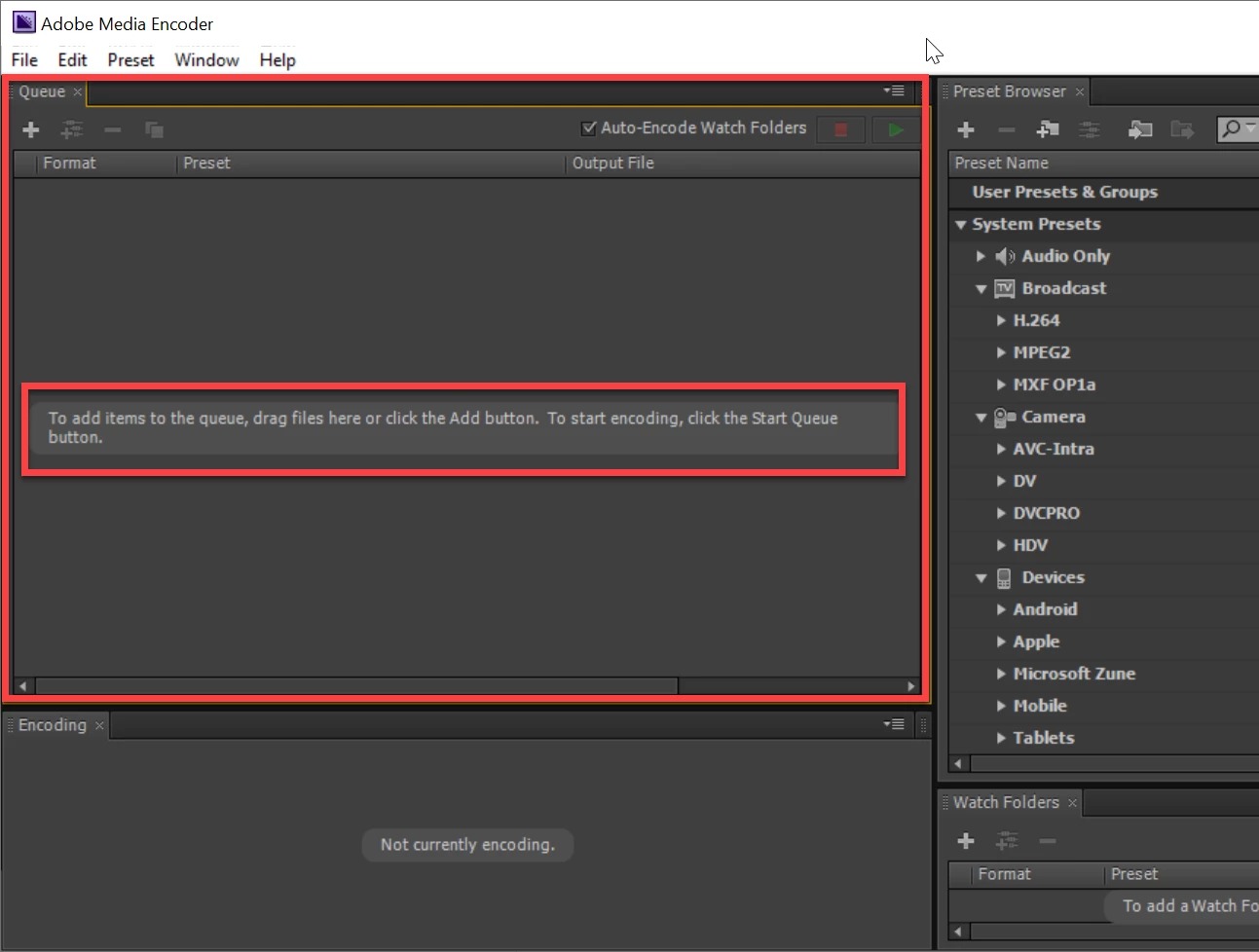The height and width of the screenshot is (952, 1259).
Task: Expand the Mobile preset folder
Action: tap(1001, 706)
